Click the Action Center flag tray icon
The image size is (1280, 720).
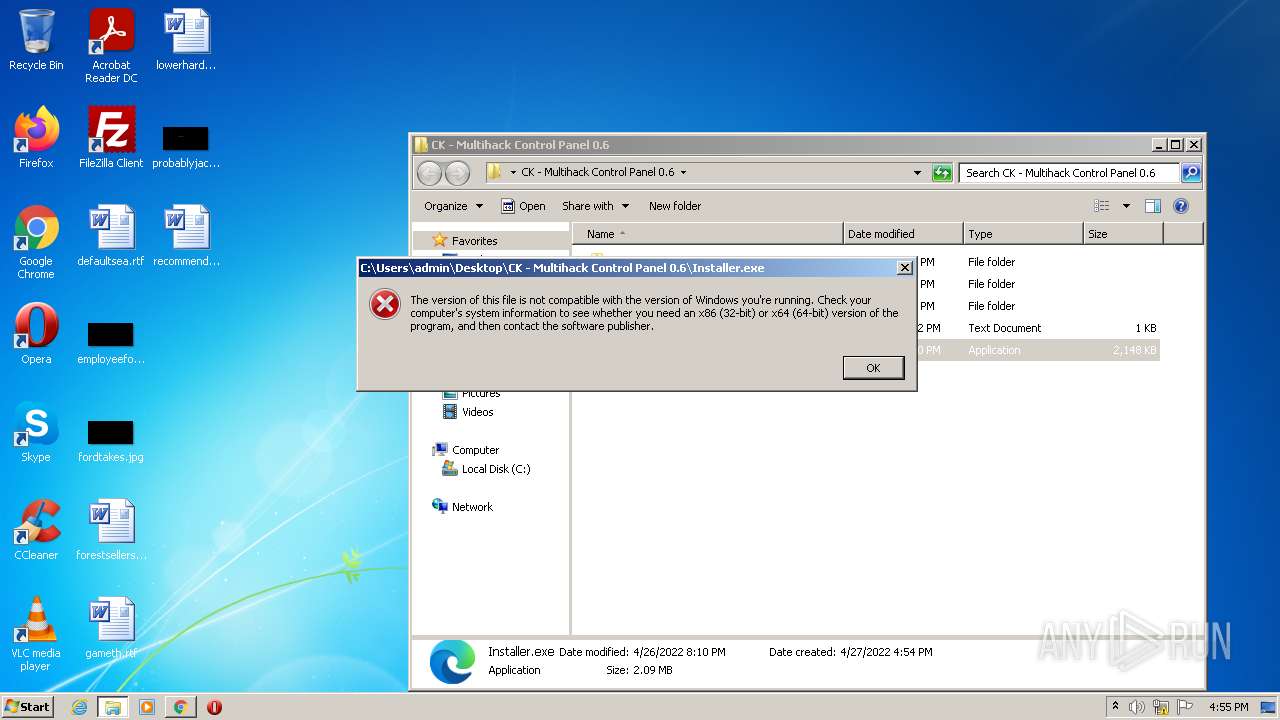pyautogui.click(x=1185, y=707)
